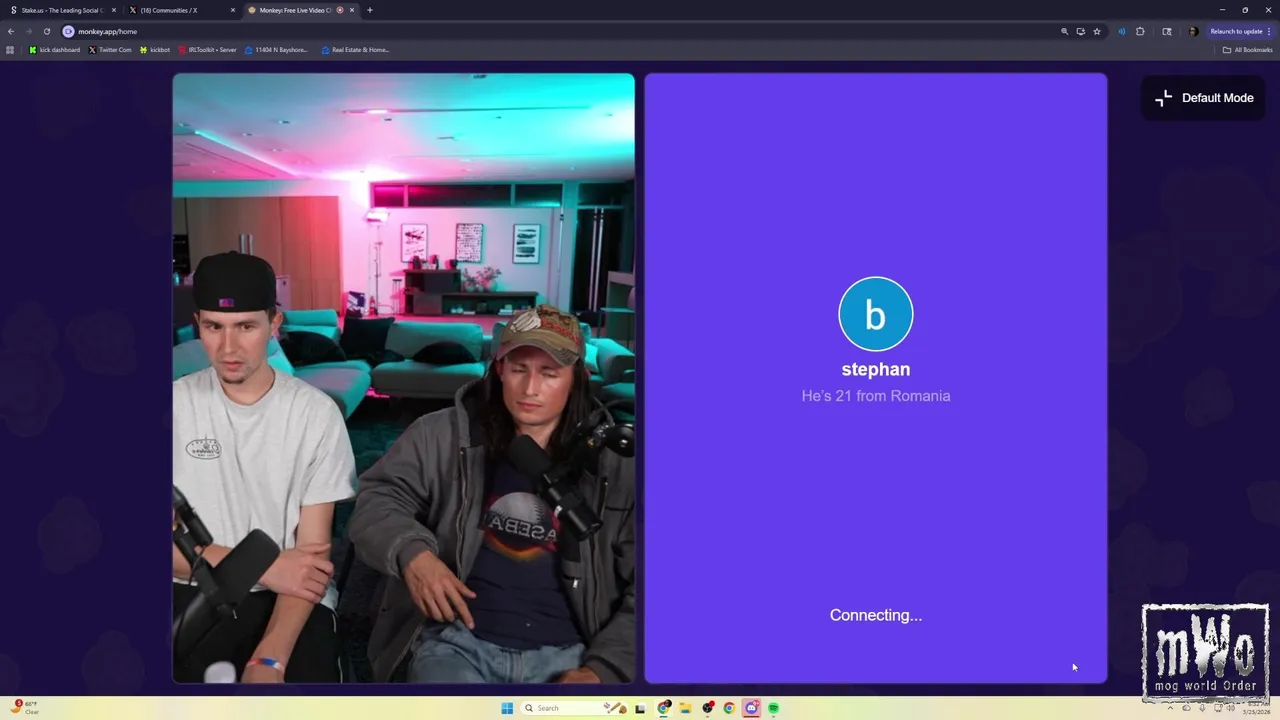Close the Stake.us tab
Screen dimensions: 1280x720
click(114, 10)
